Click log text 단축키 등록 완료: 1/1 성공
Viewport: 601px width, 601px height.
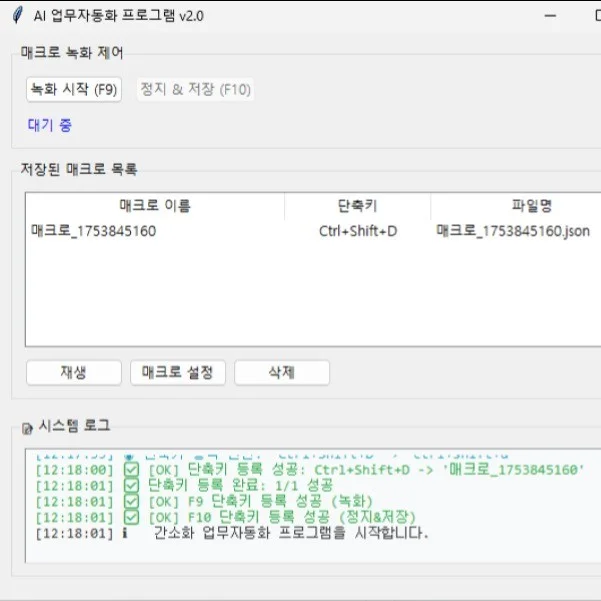tap(240, 486)
